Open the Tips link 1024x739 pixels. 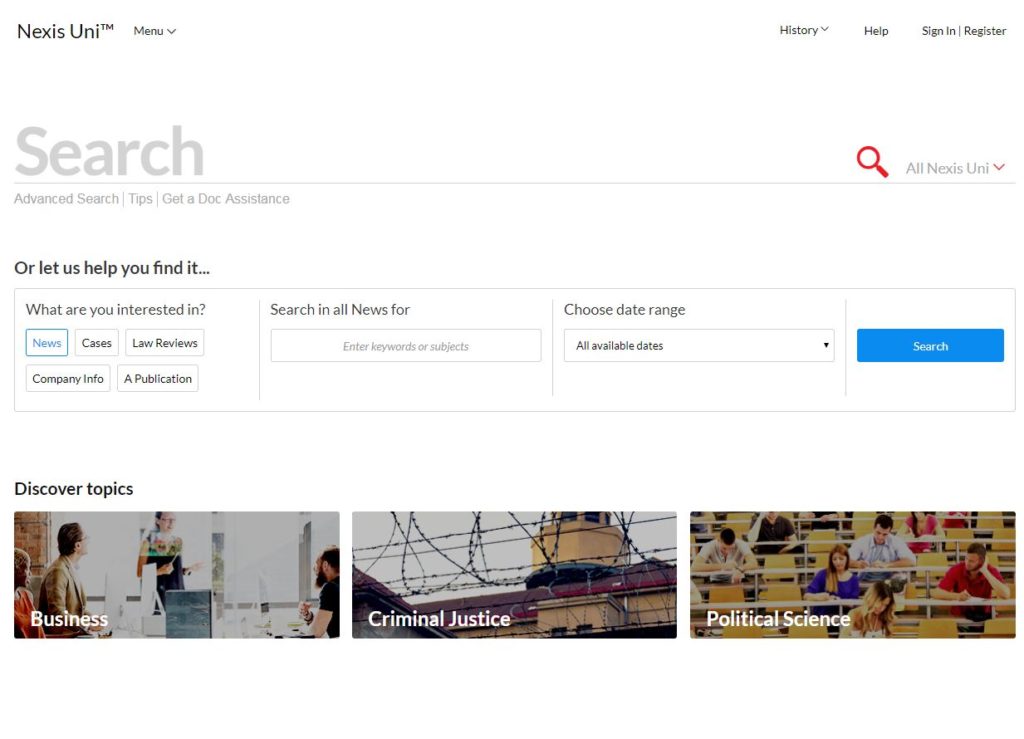(x=140, y=198)
